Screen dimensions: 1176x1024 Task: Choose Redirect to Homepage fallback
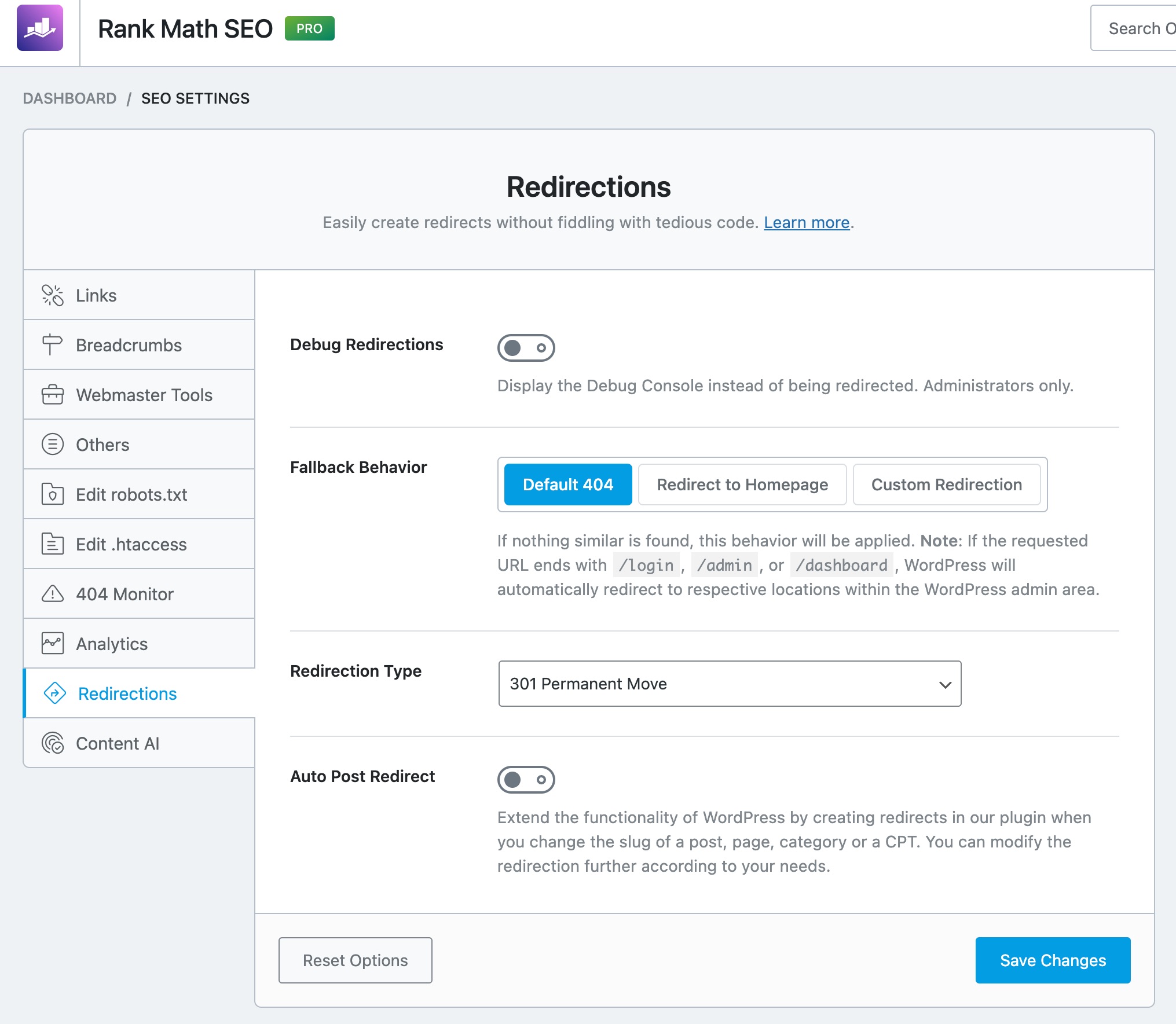742,485
